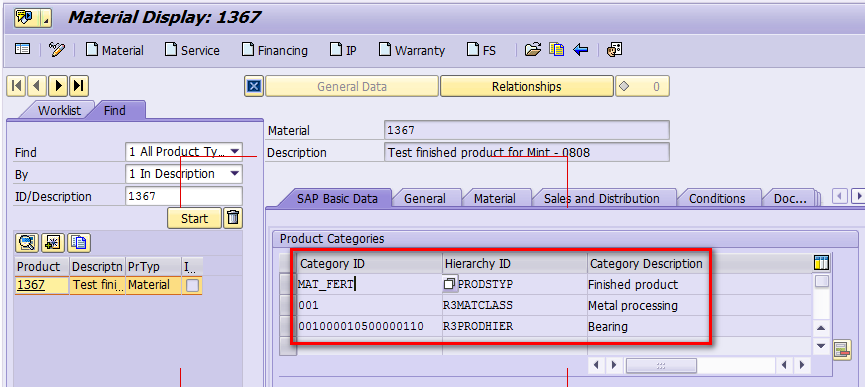The image size is (865, 387).
Task: Click the horizontal scrollbar thumb under table
Action: 661,366
